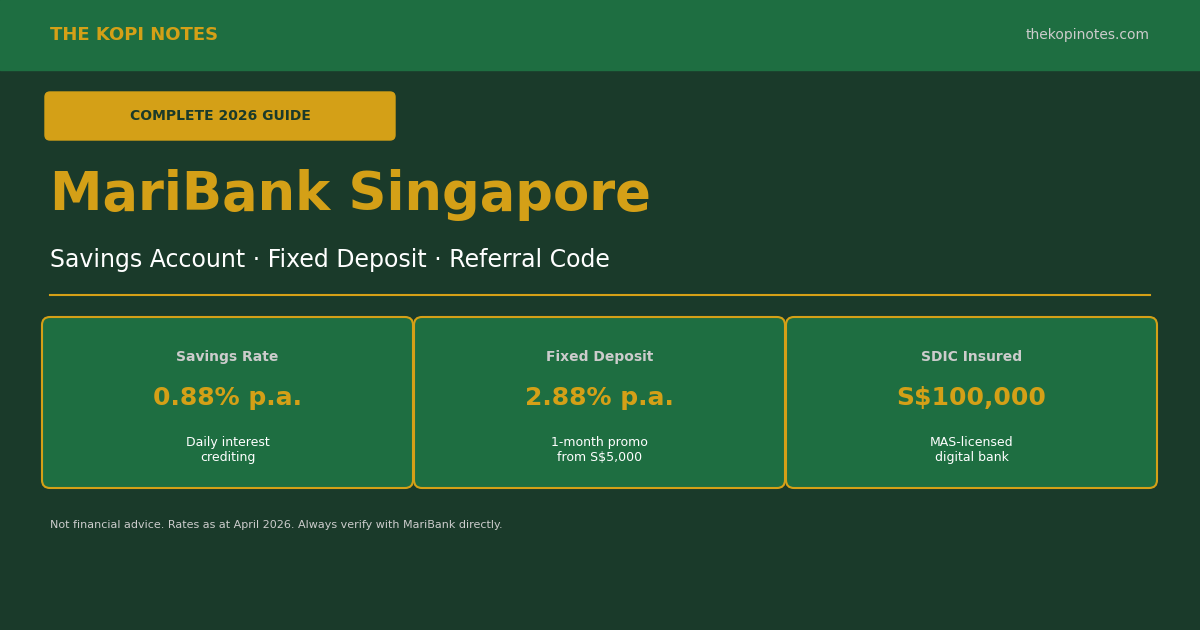Click the COMPLETE 2026 GUIDE badge
This screenshot has height=630, width=1200.
[220, 116]
